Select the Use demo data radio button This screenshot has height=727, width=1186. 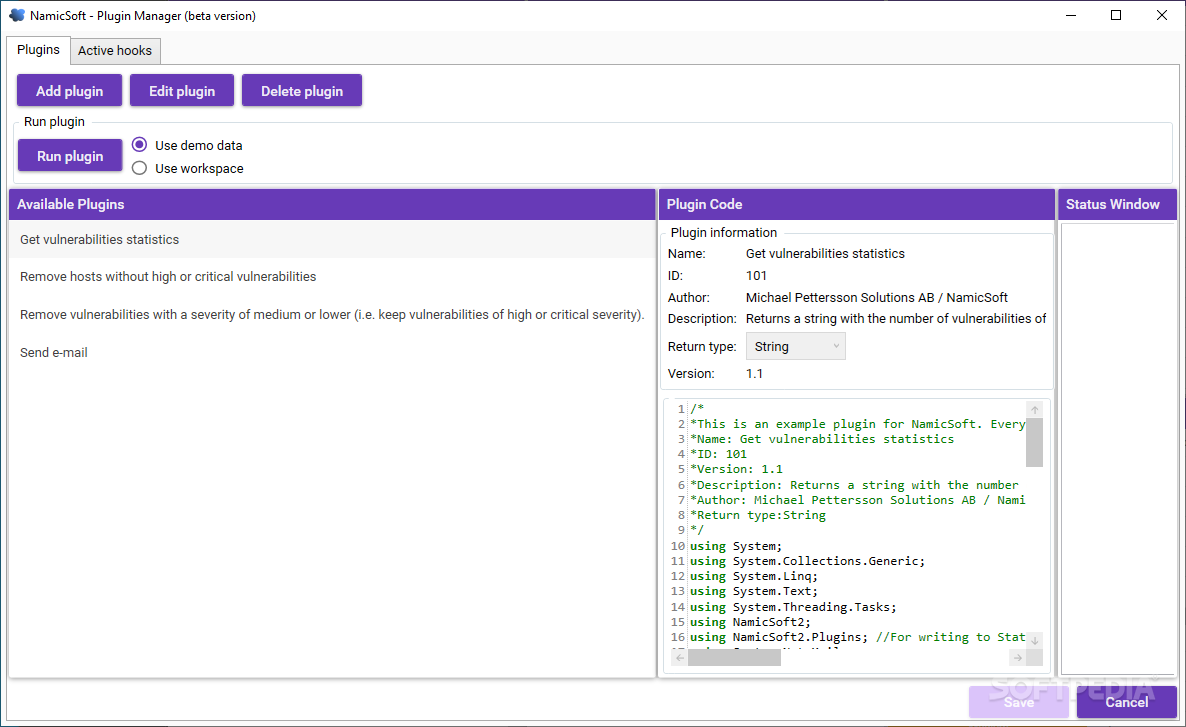point(139,144)
